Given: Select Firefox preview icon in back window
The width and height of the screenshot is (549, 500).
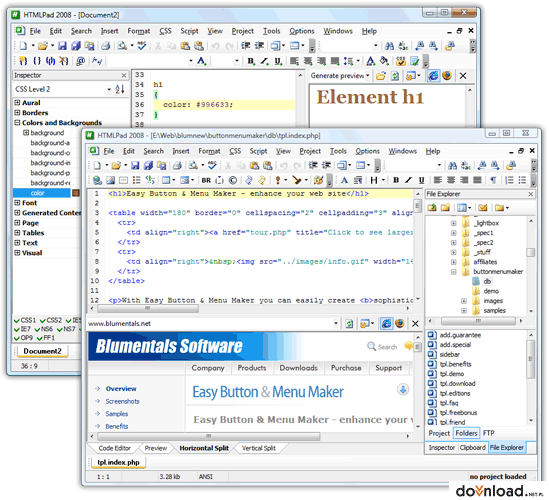Looking at the screenshot, I should pos(447,75).
